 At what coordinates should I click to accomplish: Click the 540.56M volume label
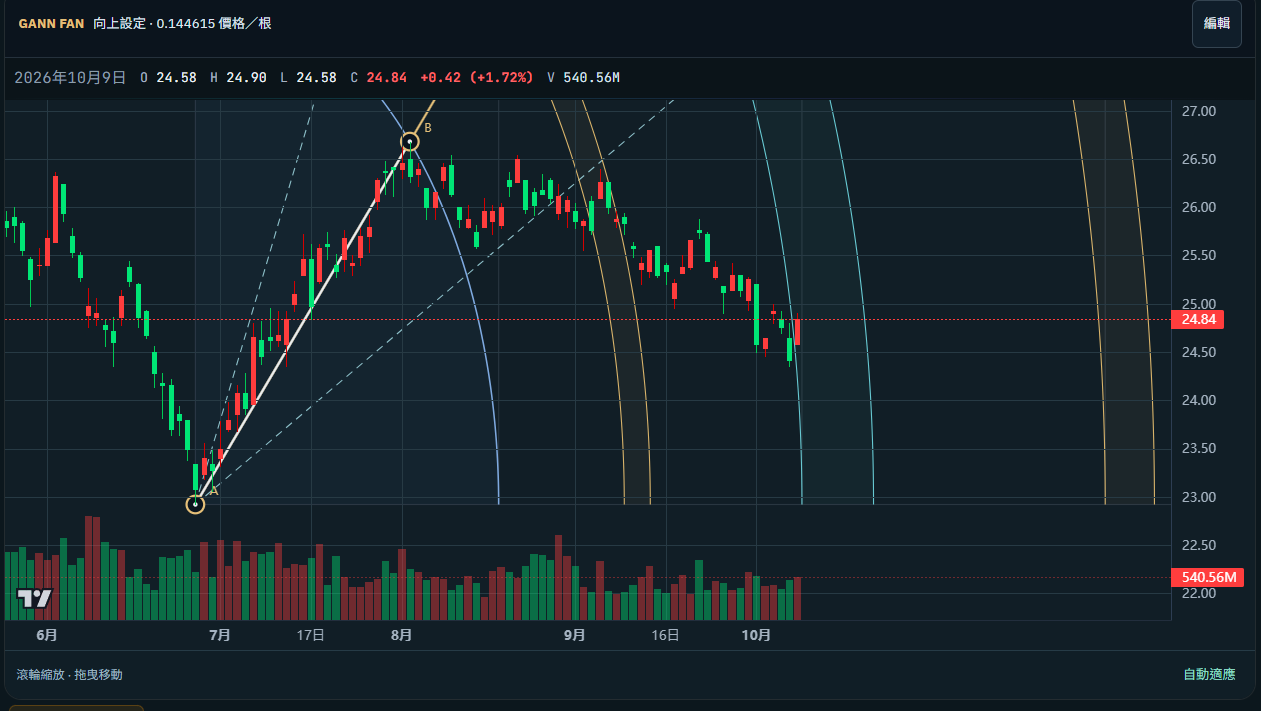(1206, 577)
